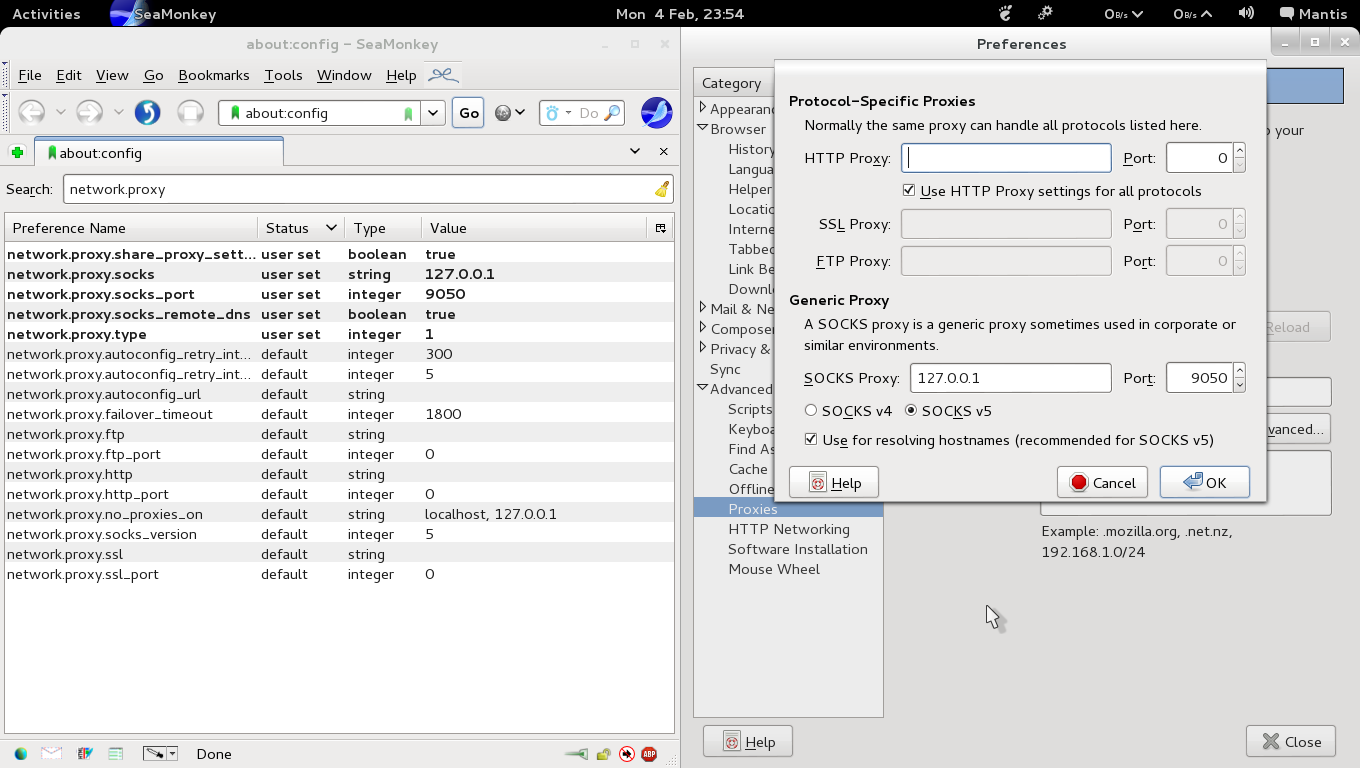The width and height of the screenshot is (1360, 768).
Task: Click the SOCKS Proxy address field
Action: tap(1010, 378)
